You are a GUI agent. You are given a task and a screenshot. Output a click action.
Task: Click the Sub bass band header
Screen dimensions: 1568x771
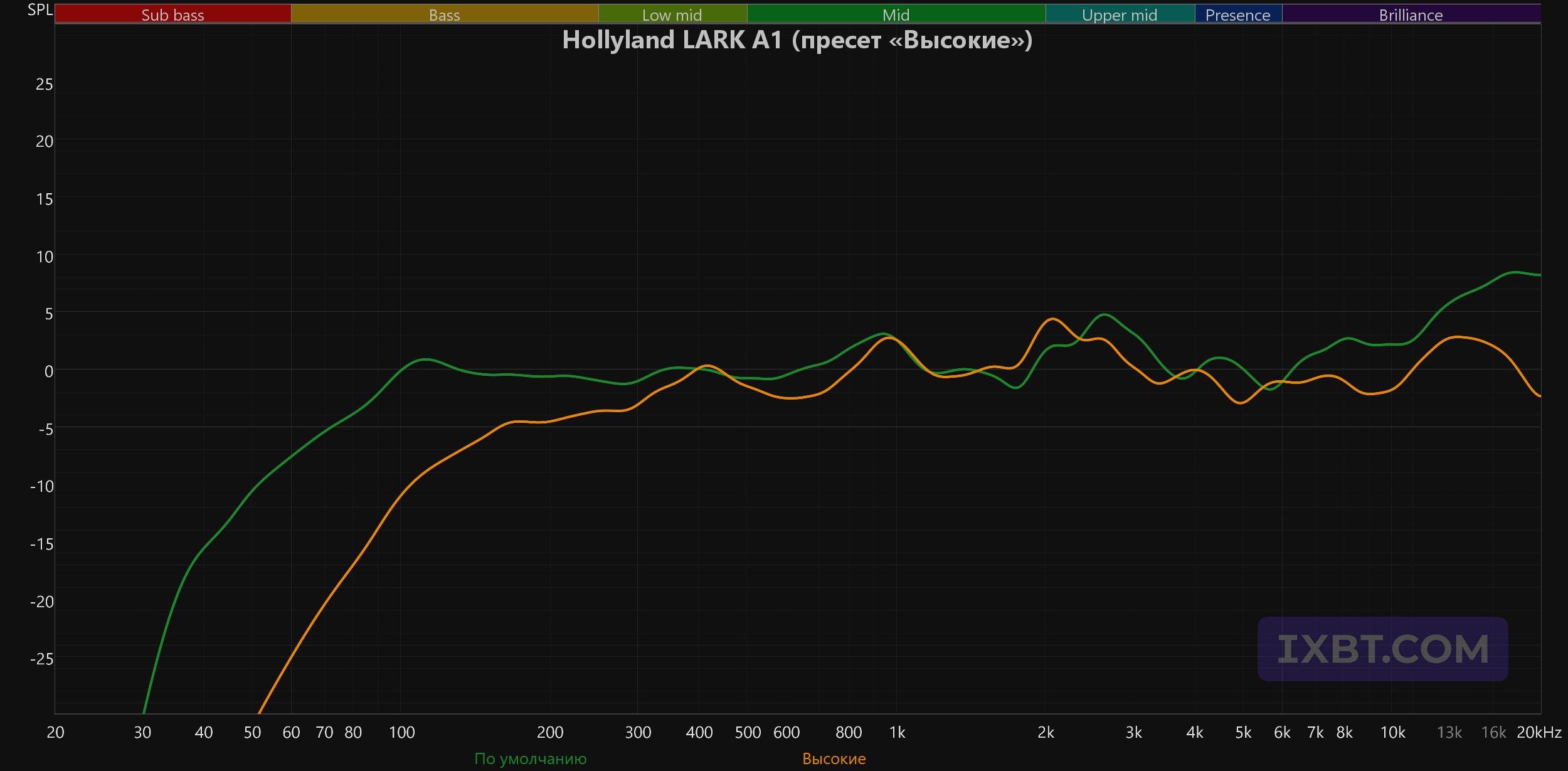click(x=173, y=14)
